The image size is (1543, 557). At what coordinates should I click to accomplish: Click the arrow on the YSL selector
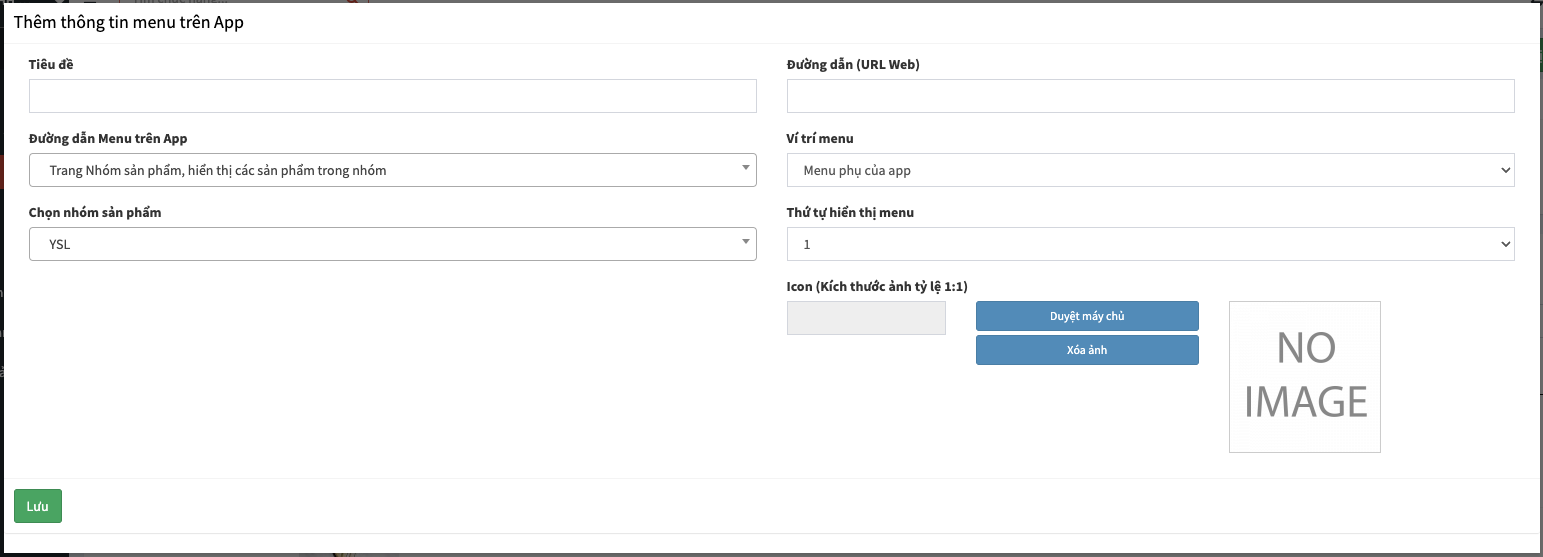pyautogui.click(x=746, y=241)
